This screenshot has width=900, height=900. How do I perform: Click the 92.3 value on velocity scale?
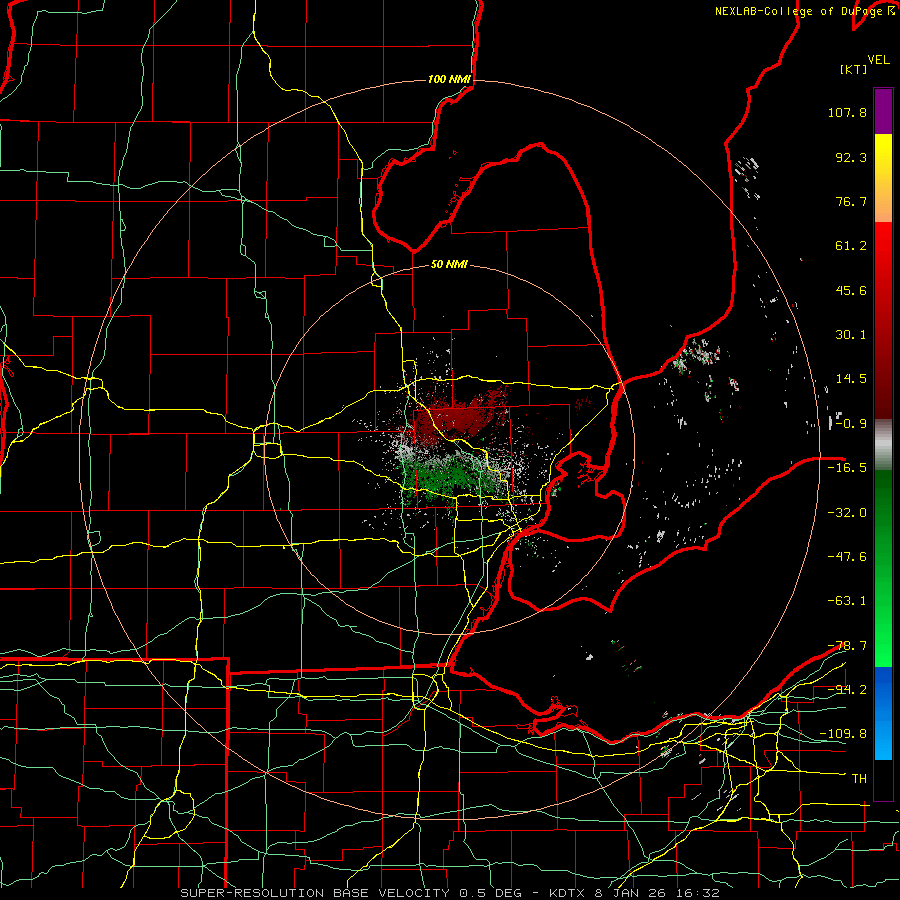tap(851, 157)
